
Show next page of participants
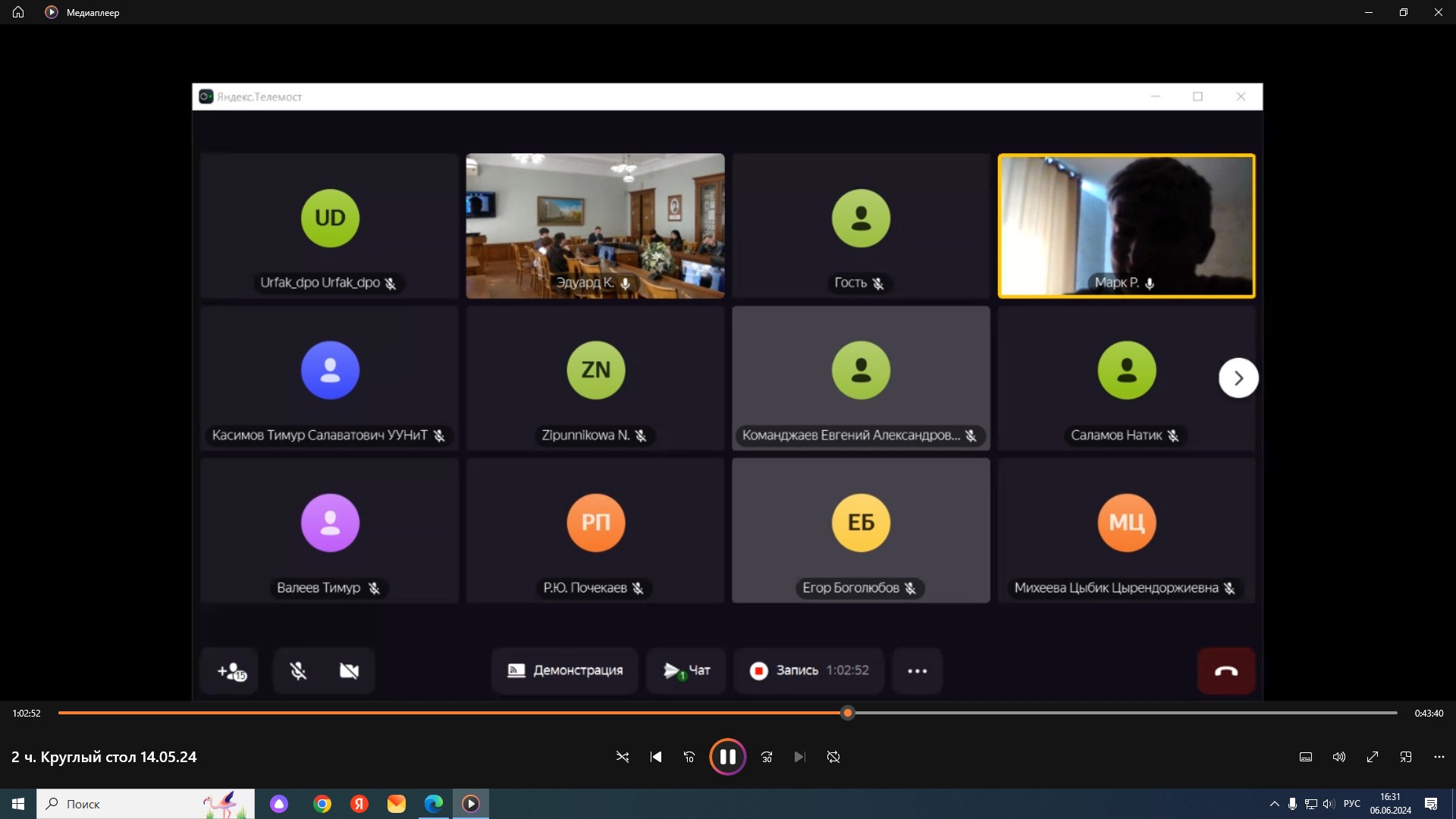point(1238,378)
